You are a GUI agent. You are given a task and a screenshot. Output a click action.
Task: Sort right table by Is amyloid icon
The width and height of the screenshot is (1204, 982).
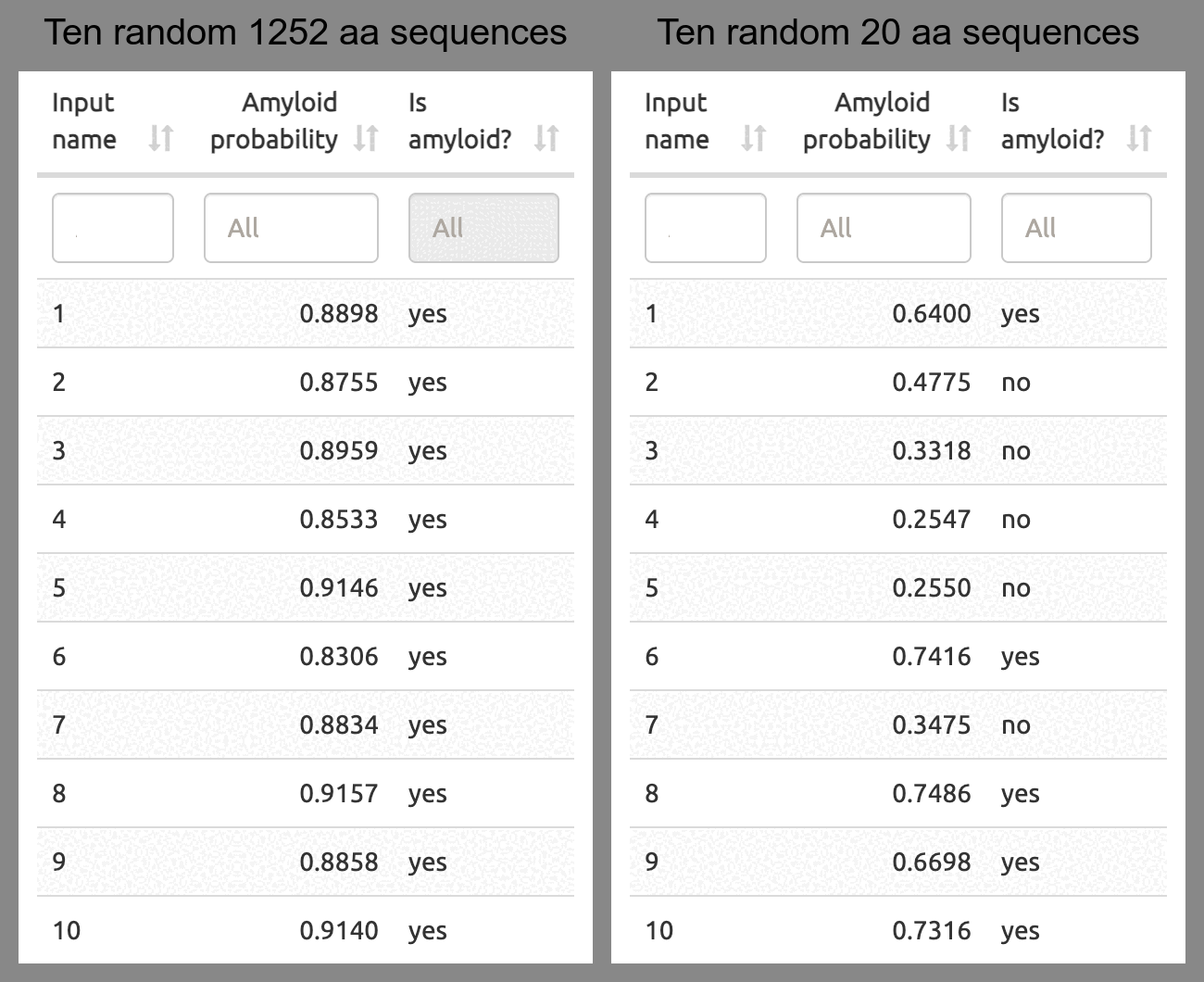coord(1139,139)
